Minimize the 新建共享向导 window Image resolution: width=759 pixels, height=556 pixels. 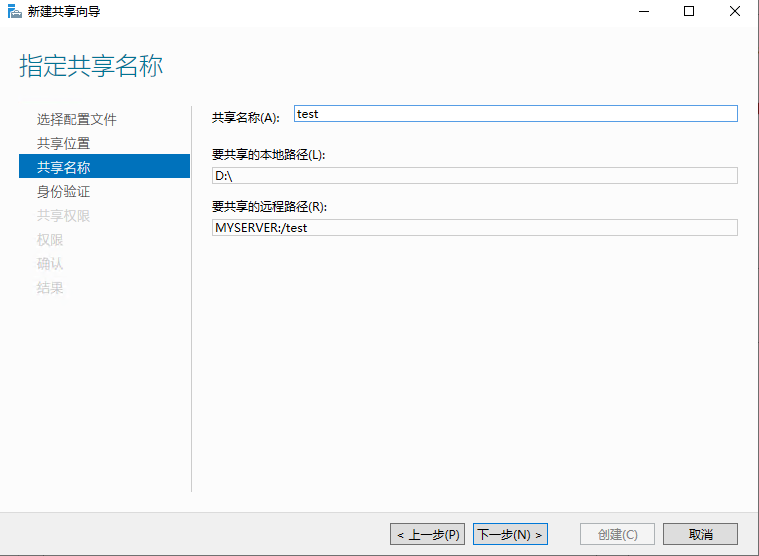click(x=642, y=12)
